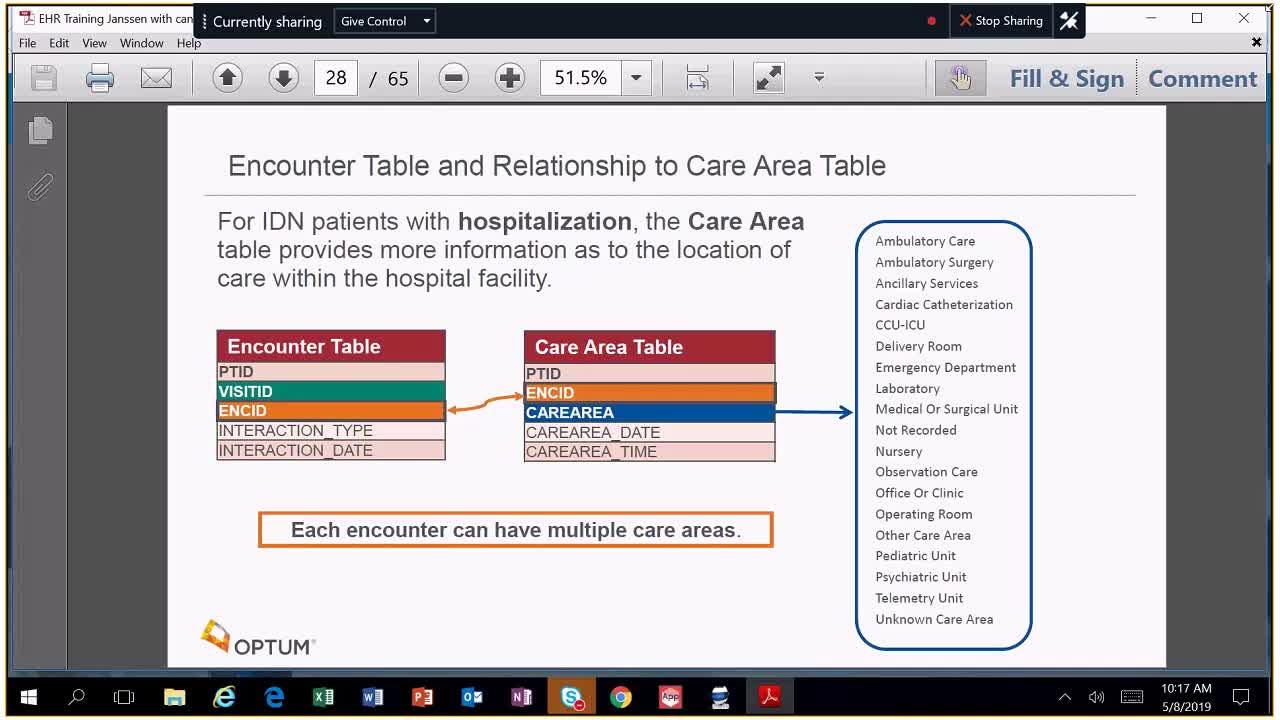This screenshot has height=720, width=1280.
Task: Click 'Emergency Department' in the care area list
Action: point(945,367)
